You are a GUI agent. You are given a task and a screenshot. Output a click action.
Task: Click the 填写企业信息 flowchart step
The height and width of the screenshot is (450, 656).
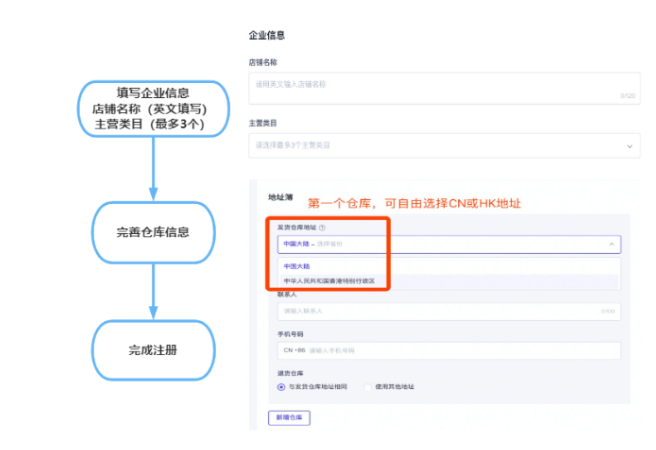(x=154, y=109)
